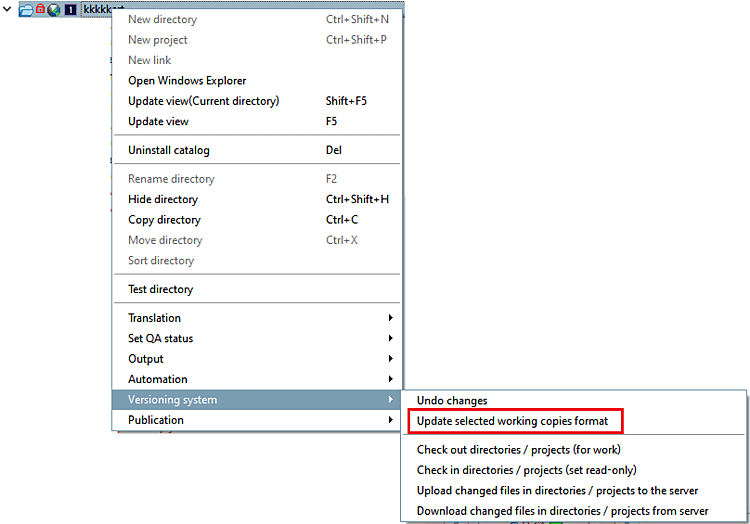Image resolution: width=750 pixels, height=524 pixels.
Task: Select Check out directories / projects (for work)
Action: click(x=518, y=450)
